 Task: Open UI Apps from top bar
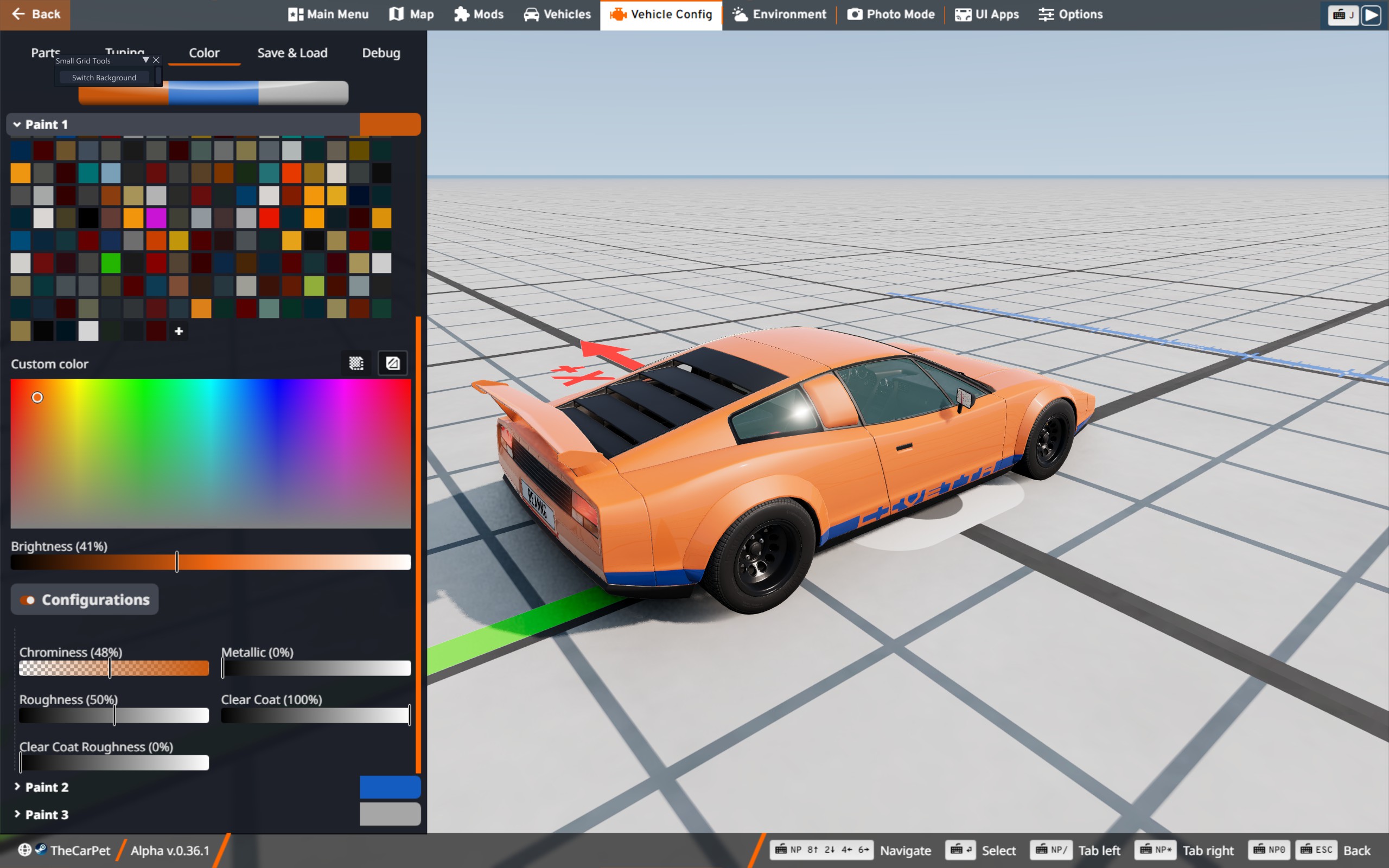pos(986,14)
